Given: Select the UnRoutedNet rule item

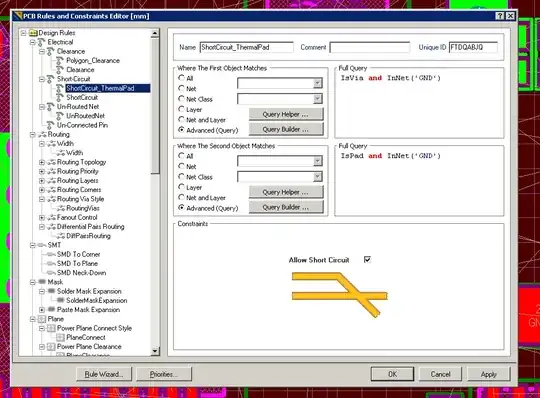Looking at the screenshot, I should click(85, 116).
